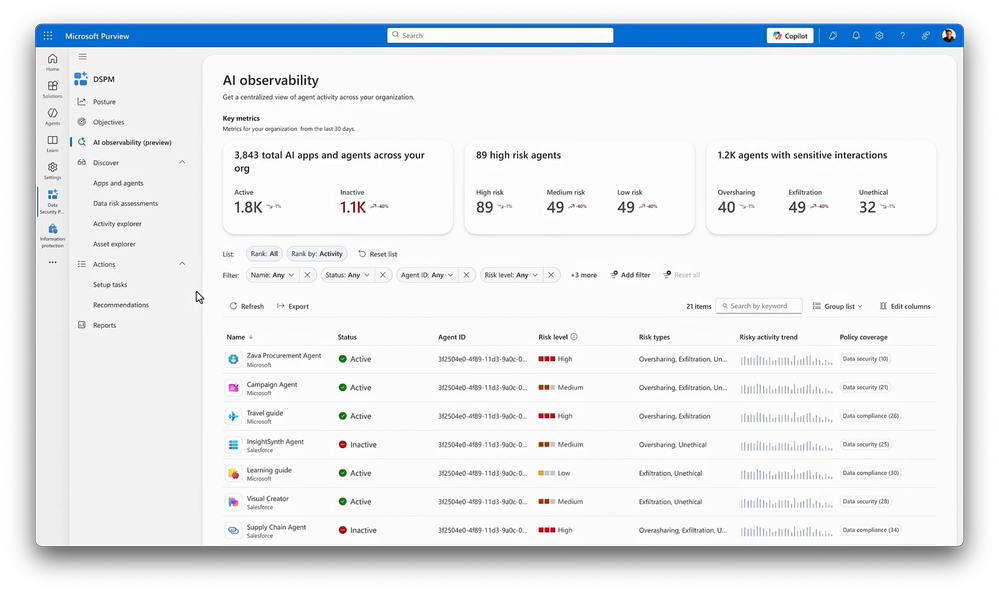Click Reset list
This screenshot has height=593, width=999.
tap(378, 254)
